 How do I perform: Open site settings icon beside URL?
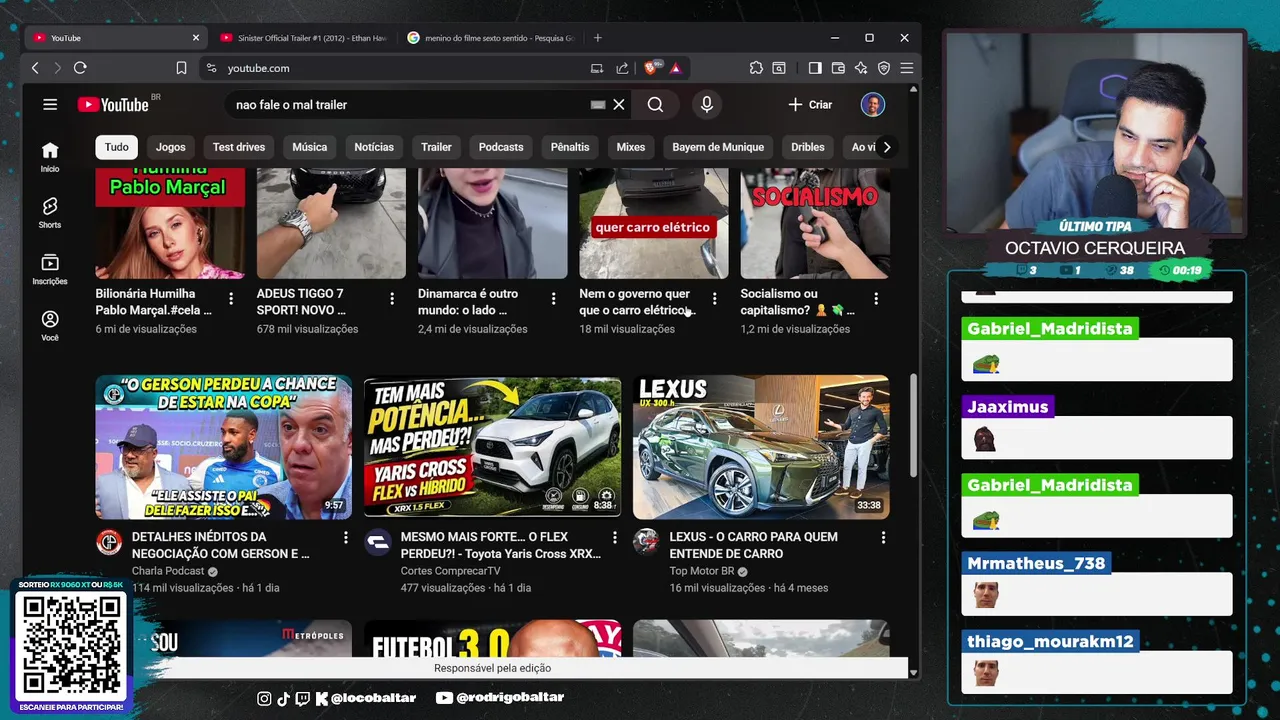point(210,68)
